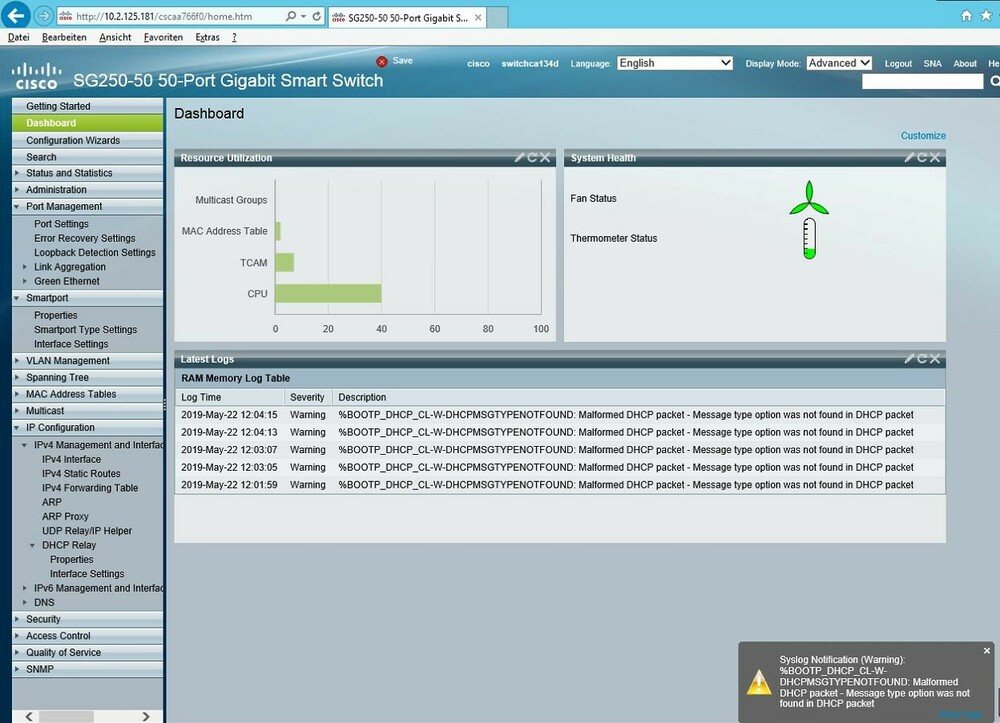Click the warning triangle in Syslog notification
Screen dimensions: 1000x723
pyautogui.click(x=759, y=682)
